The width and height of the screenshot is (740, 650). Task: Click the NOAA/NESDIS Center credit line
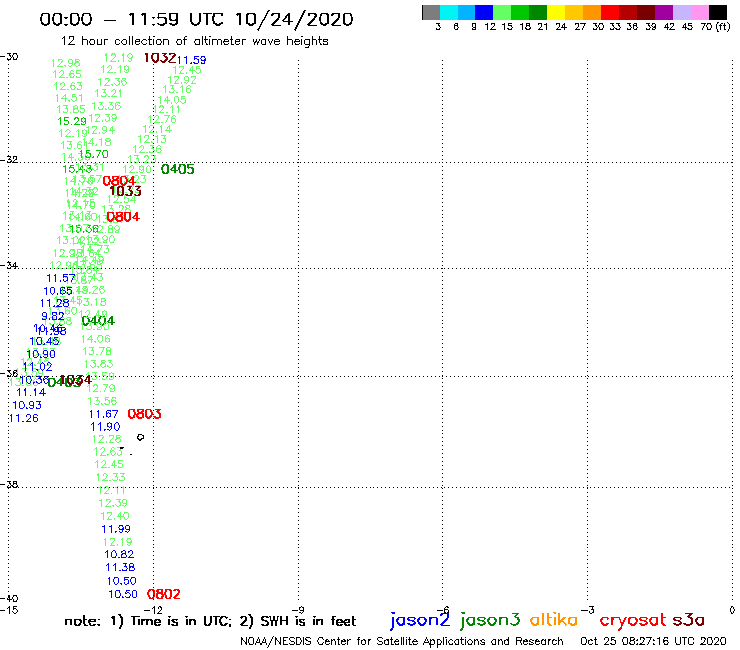click(x=402, y=641)
